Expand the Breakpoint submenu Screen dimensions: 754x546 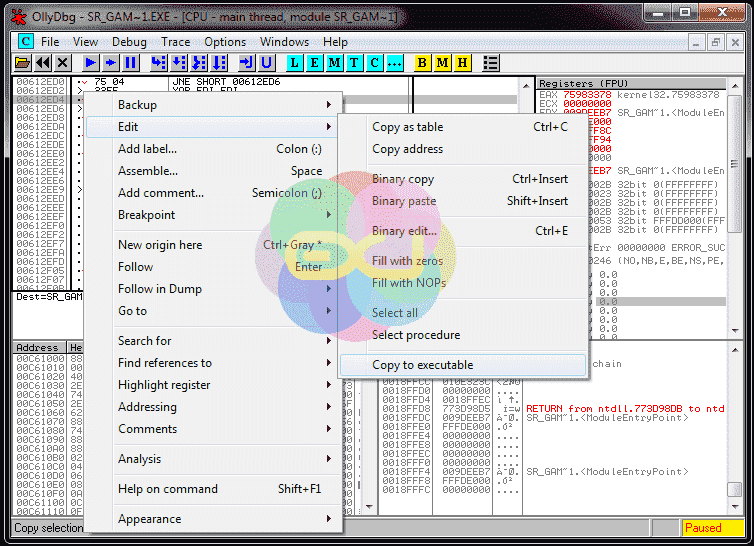pyautogui.click(x=214, y=215)
